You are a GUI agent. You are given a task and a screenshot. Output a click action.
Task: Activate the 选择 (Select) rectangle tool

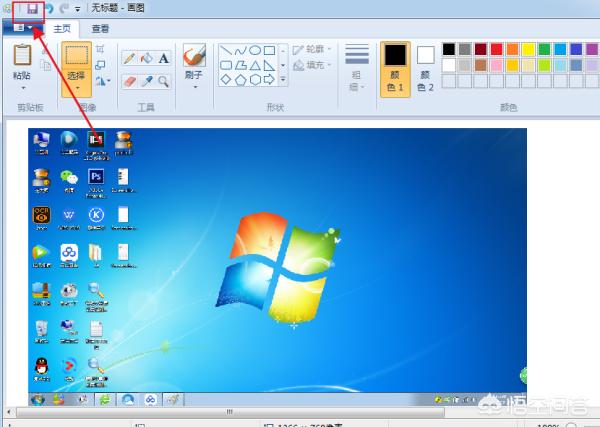77,55
